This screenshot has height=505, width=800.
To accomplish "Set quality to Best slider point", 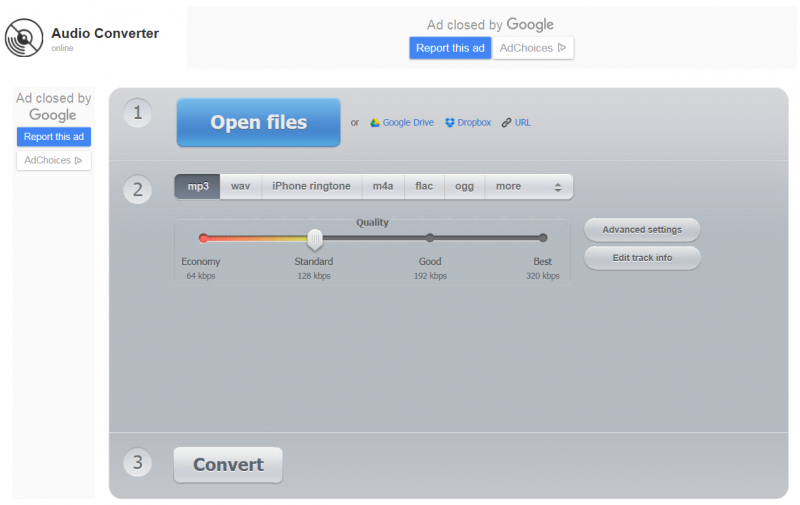I will pos(543,238).
